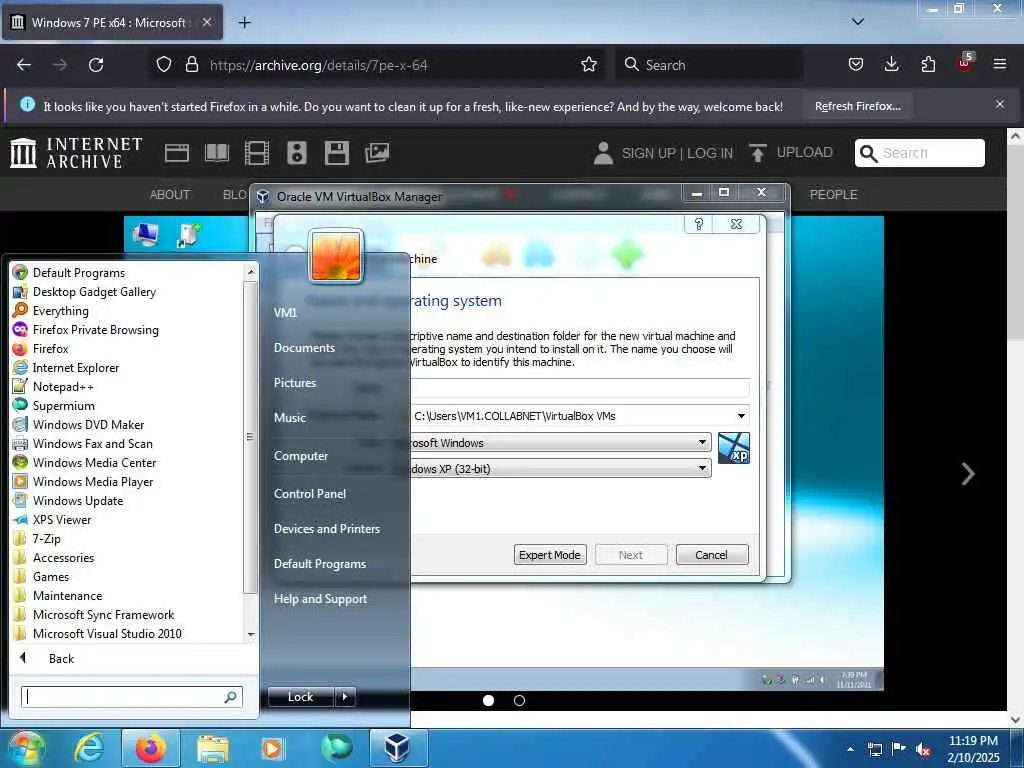Open the Save to Pocket icon

pos(856,65)
